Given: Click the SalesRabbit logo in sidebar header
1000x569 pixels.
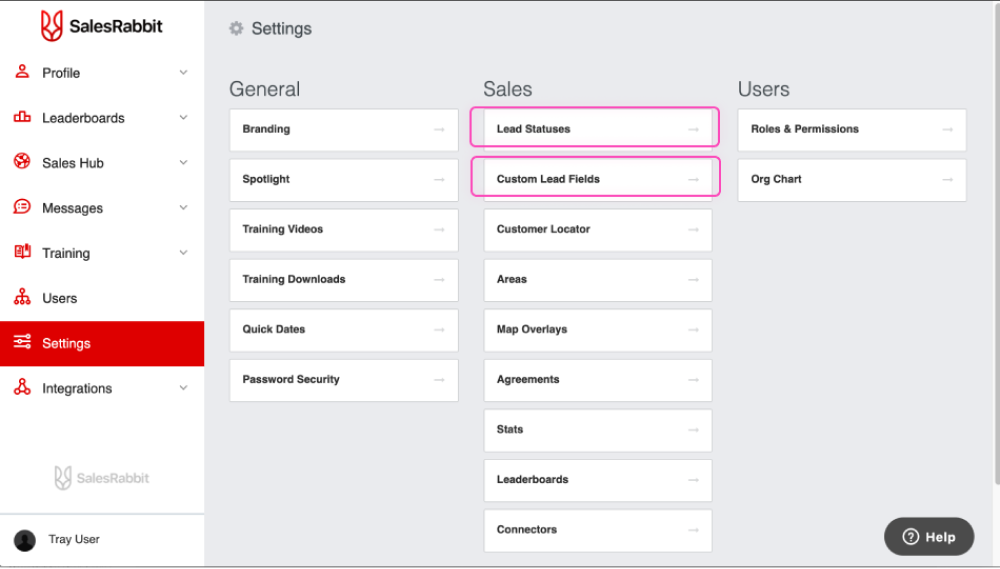Looking at the screenshot, I should point(101,26).
